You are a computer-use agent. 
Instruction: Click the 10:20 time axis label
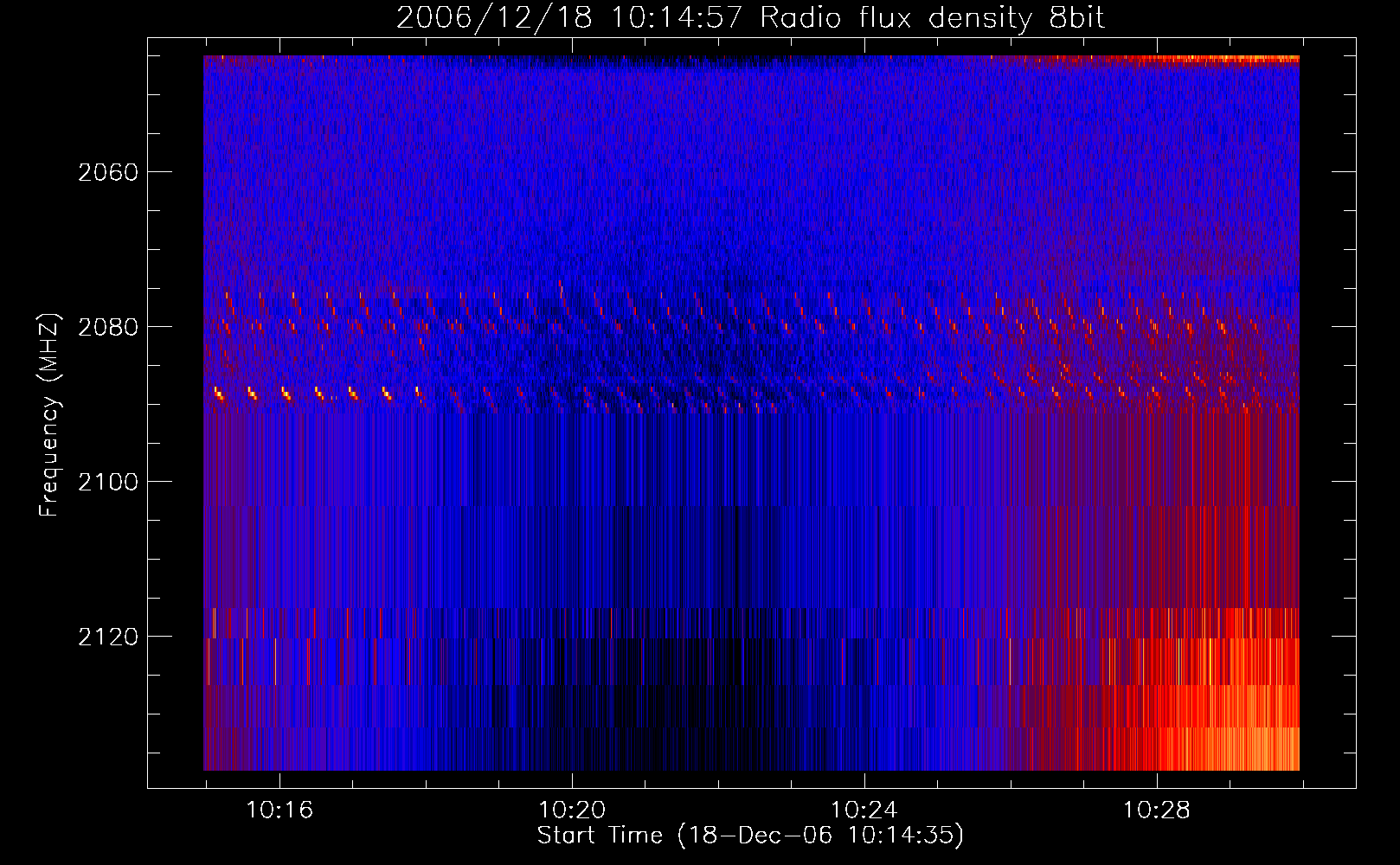572,810
